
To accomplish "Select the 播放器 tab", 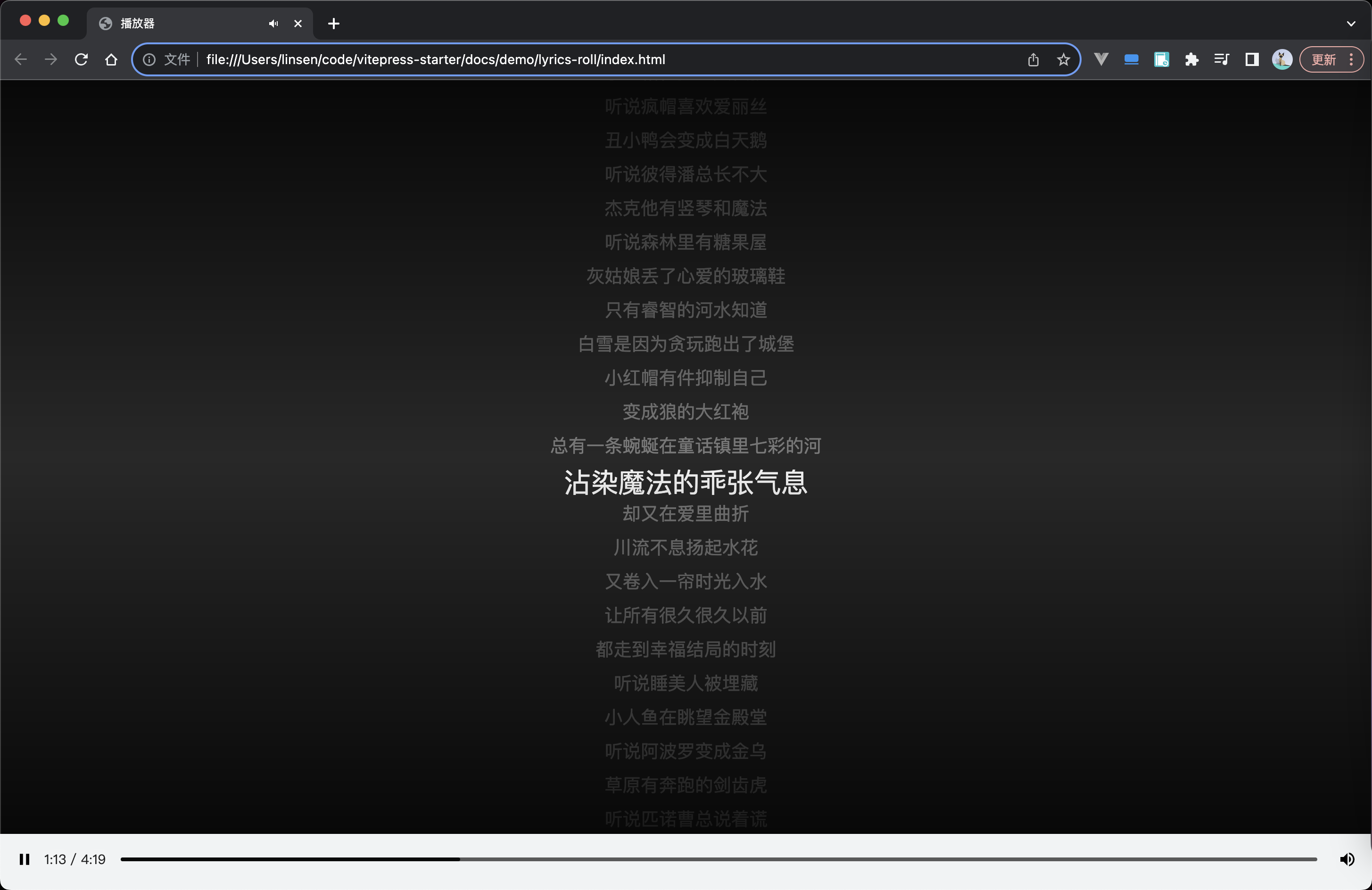I will [x=199, y=24].
